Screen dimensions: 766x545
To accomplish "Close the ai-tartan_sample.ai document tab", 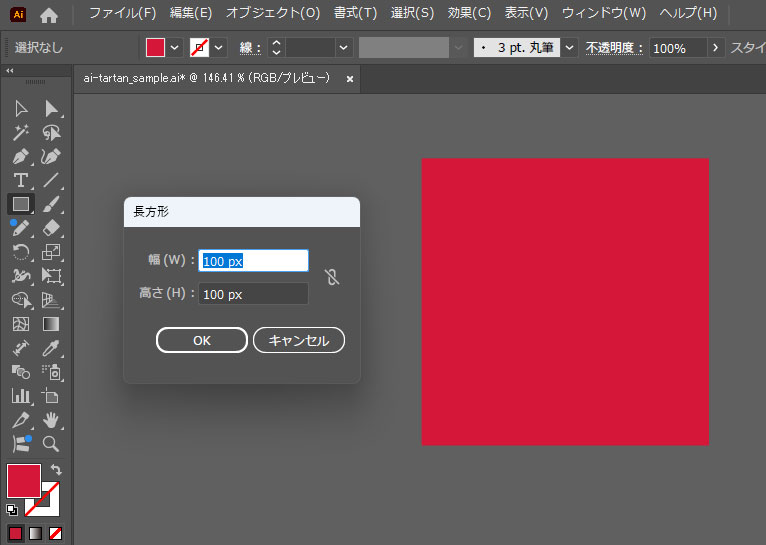I will coord(350,79).
